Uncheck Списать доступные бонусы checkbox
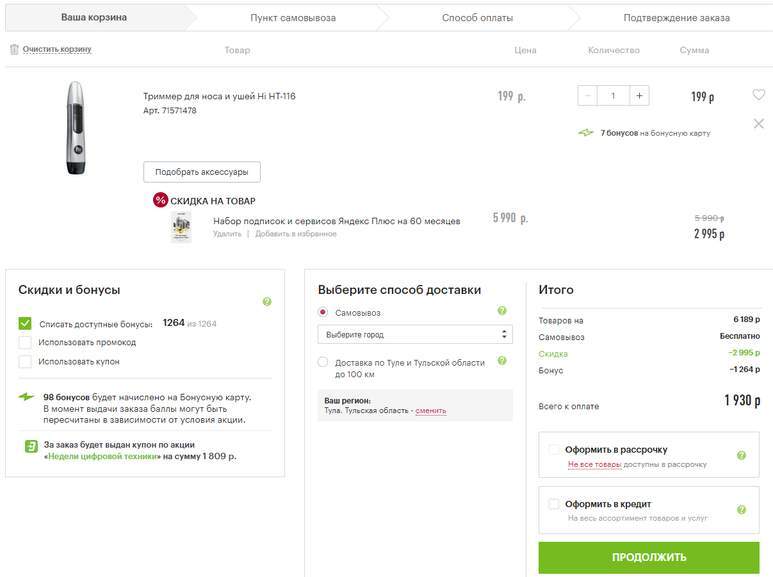The height and width of the screenshot is (577, 773). coord(25,323)
